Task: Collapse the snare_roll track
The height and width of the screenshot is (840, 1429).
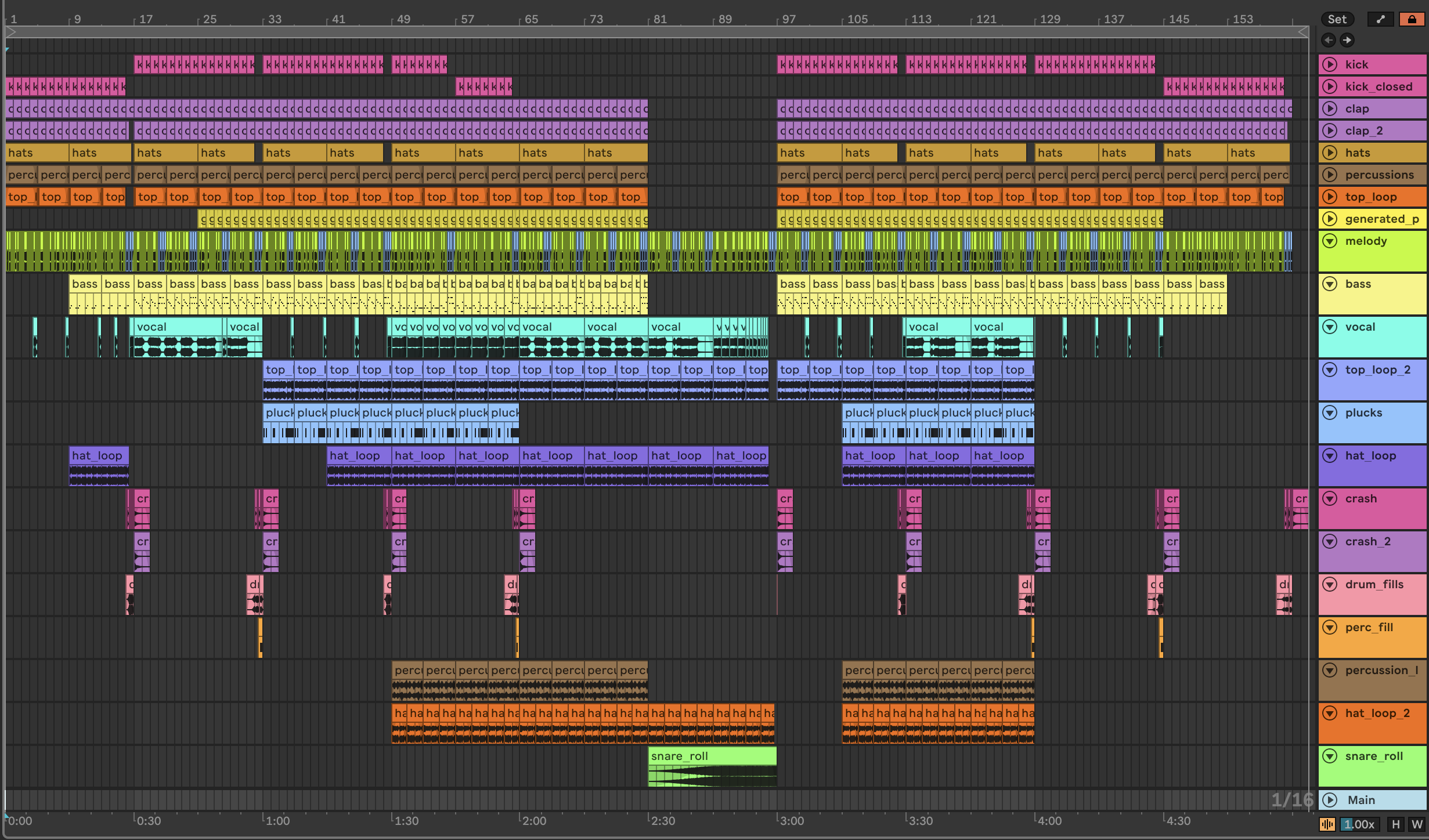Action: click(x=1330, y=756)
